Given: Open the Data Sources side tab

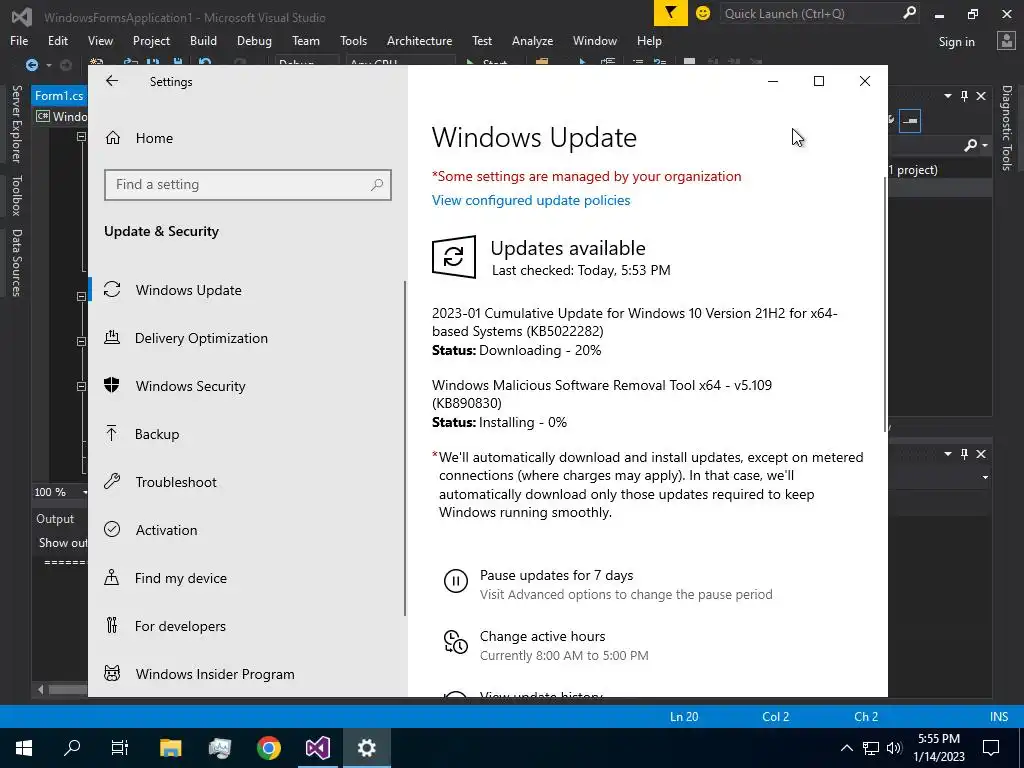Looking at the screenshot, I should point(17,263).
